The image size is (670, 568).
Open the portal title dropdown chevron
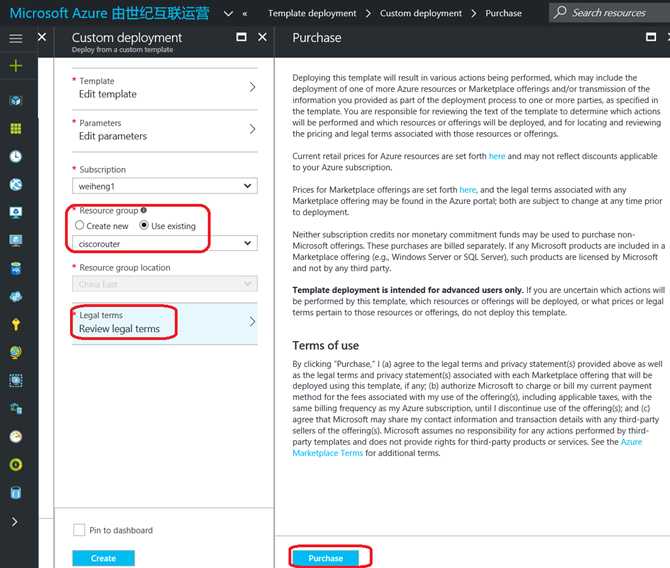229,13
